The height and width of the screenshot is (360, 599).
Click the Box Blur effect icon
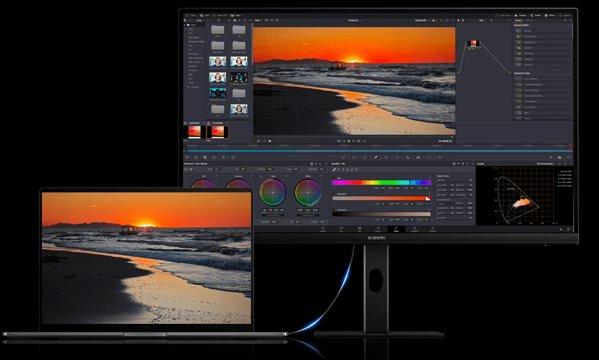519,31
